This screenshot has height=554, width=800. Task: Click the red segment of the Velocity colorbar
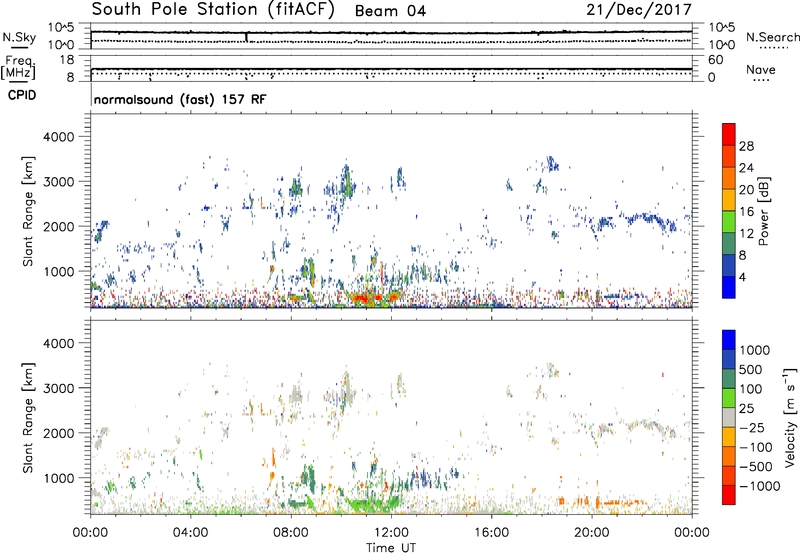coord(729,495)
